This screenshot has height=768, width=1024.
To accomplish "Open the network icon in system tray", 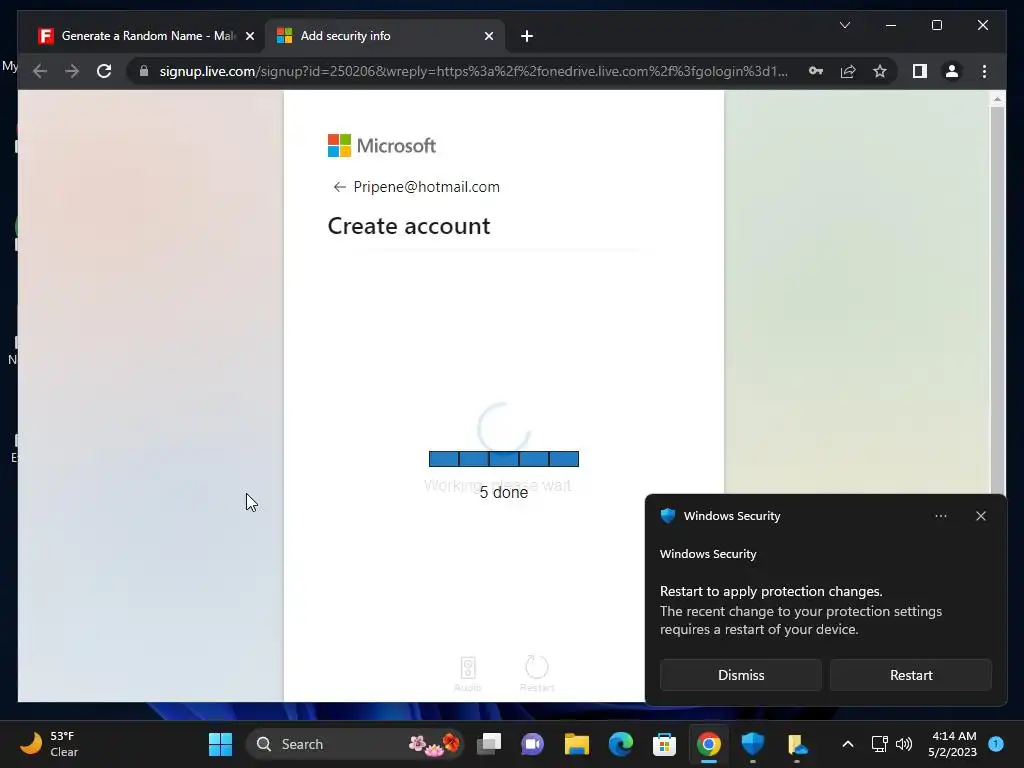I will (879, 744).
